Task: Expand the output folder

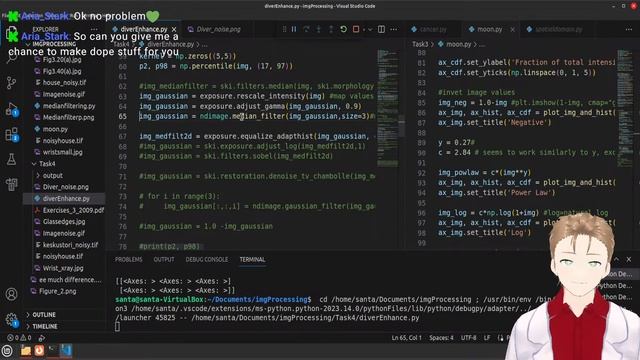Action: coord(53,176)
